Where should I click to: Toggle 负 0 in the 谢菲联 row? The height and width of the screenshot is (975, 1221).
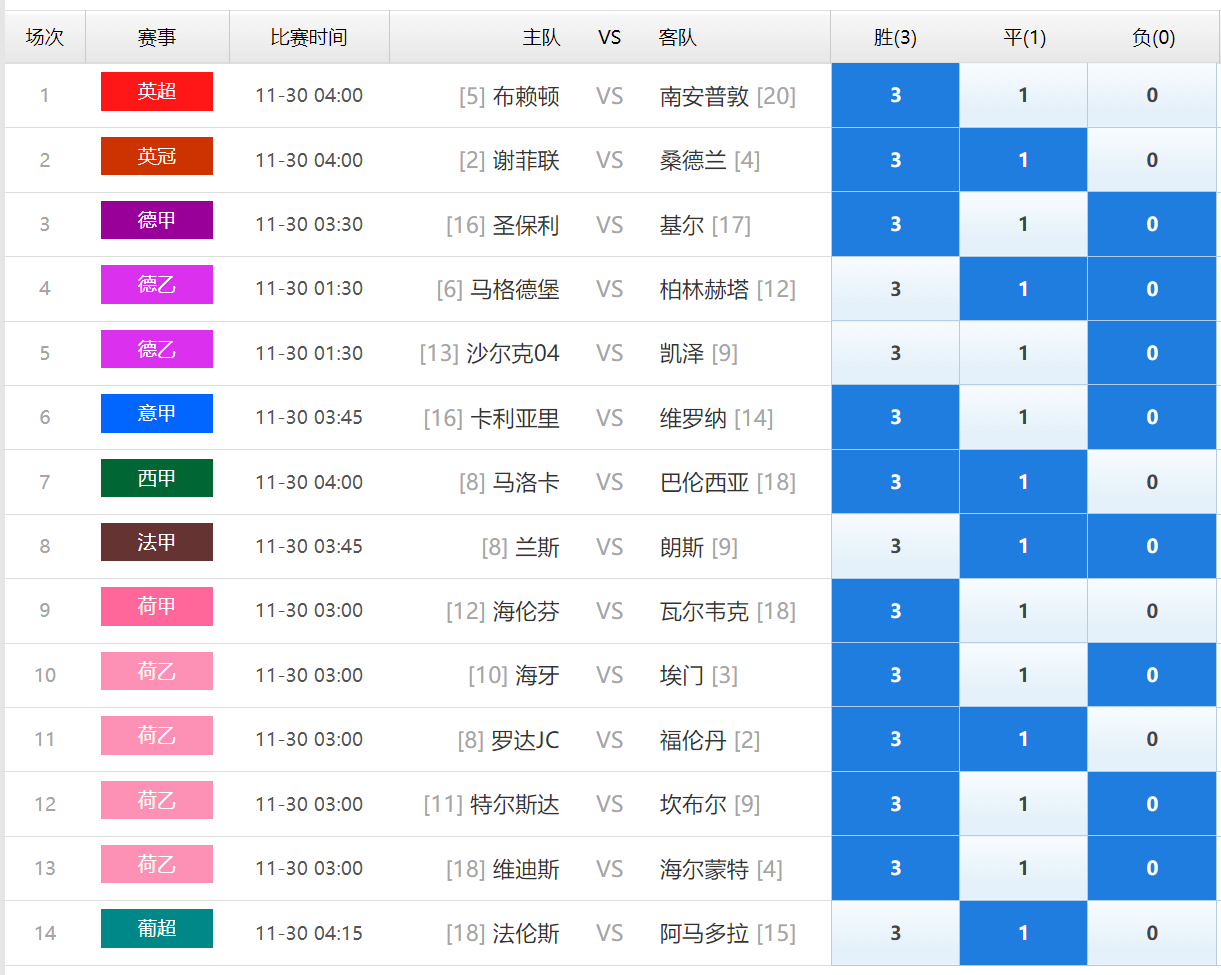tap(1152, 160)
